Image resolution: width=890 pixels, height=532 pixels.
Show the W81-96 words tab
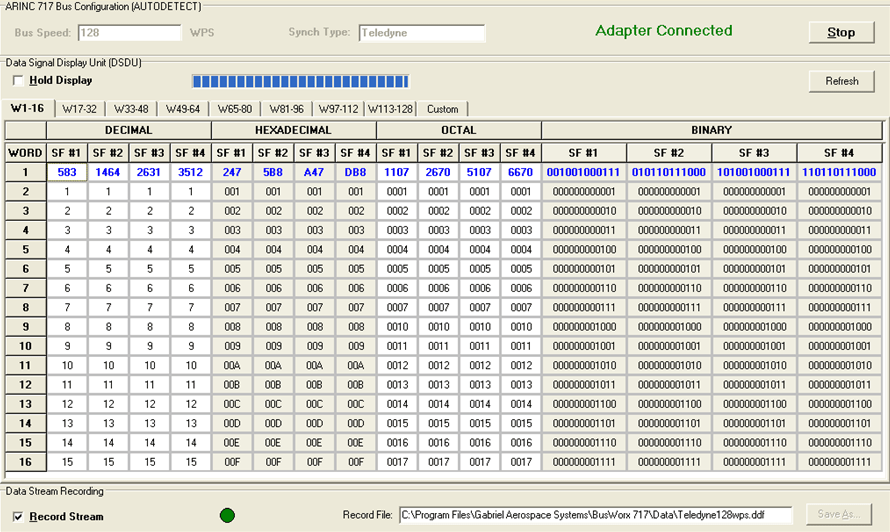coord(287,109)
